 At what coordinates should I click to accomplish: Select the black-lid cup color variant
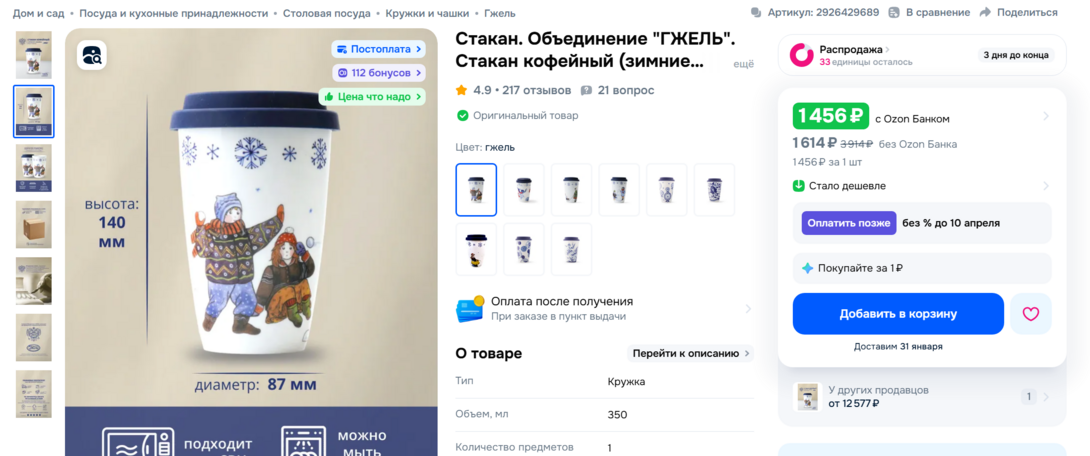click(x=476, y=249)
